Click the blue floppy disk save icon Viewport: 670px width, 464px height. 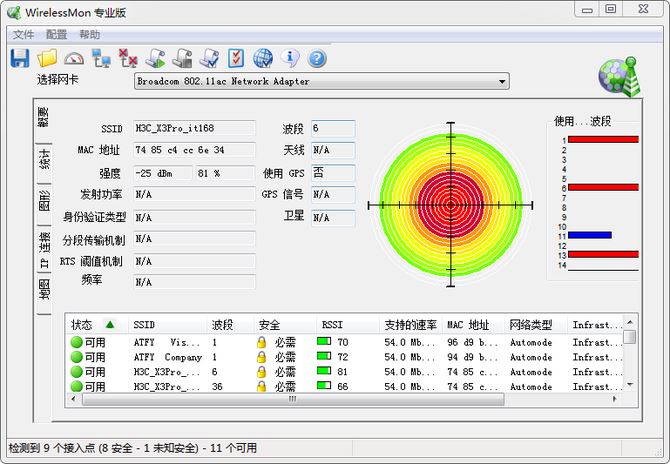[x=20, y=58]
